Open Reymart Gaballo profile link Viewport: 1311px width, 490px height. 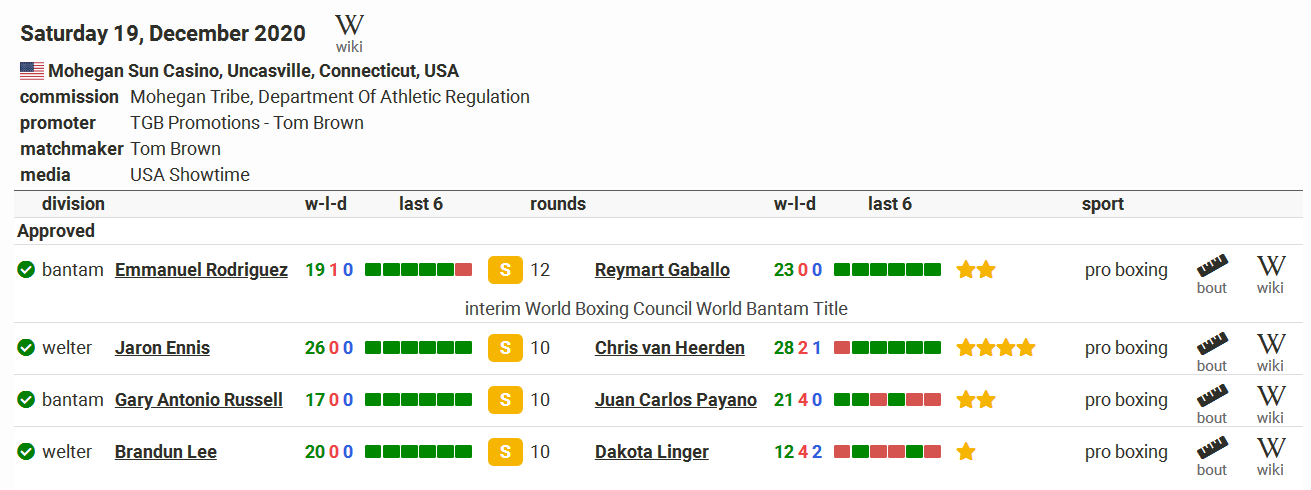coord(662,270)
